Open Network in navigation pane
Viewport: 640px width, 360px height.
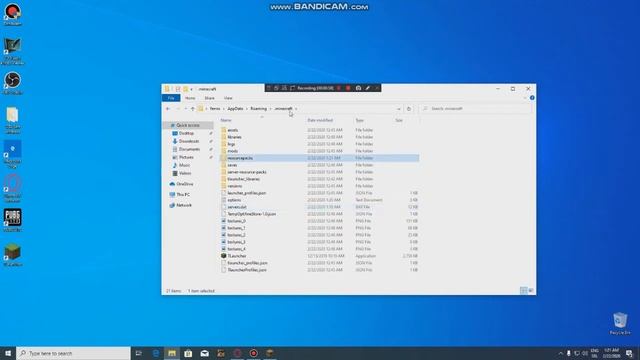click(184, 205)
